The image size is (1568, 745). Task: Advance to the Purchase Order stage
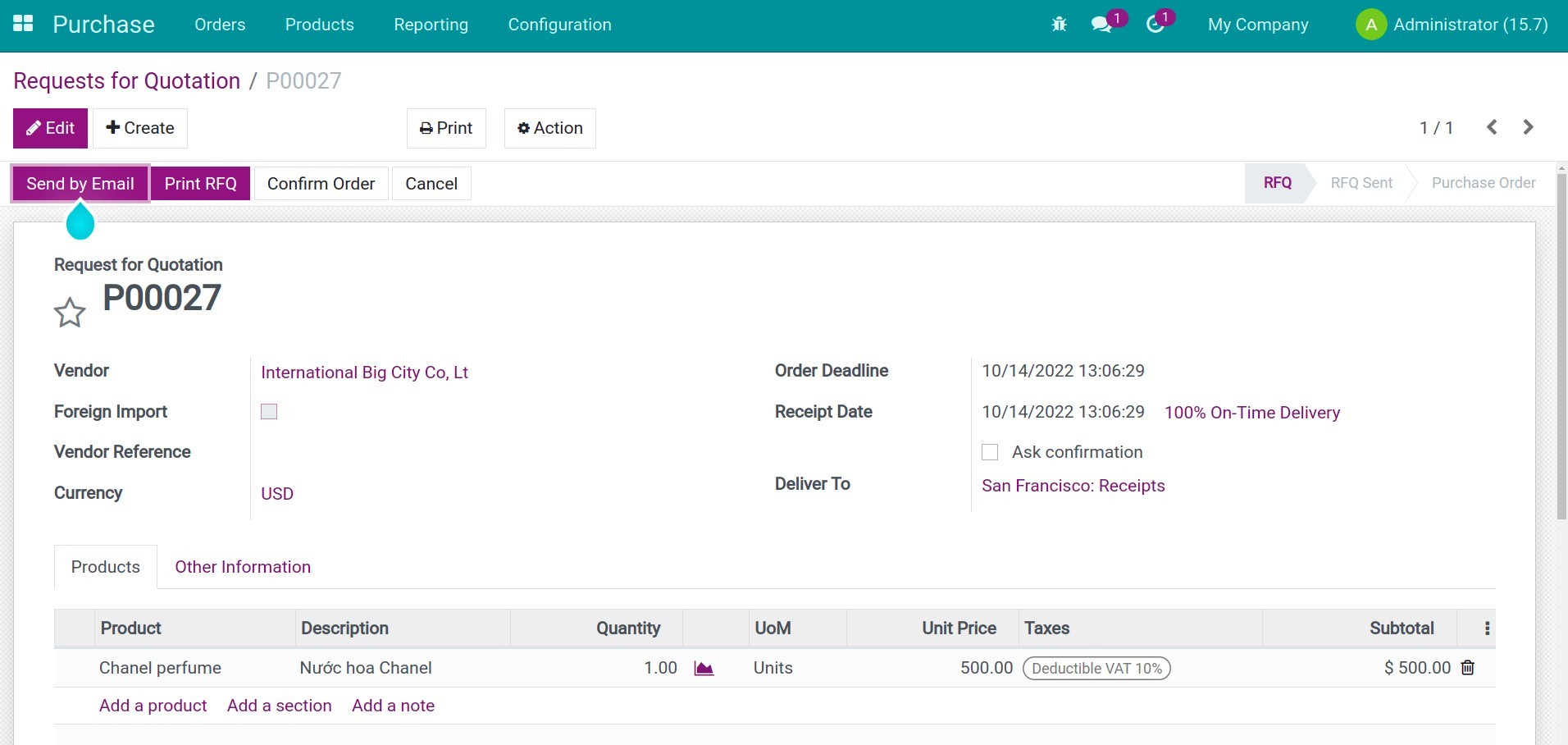tap(1483, 182)
